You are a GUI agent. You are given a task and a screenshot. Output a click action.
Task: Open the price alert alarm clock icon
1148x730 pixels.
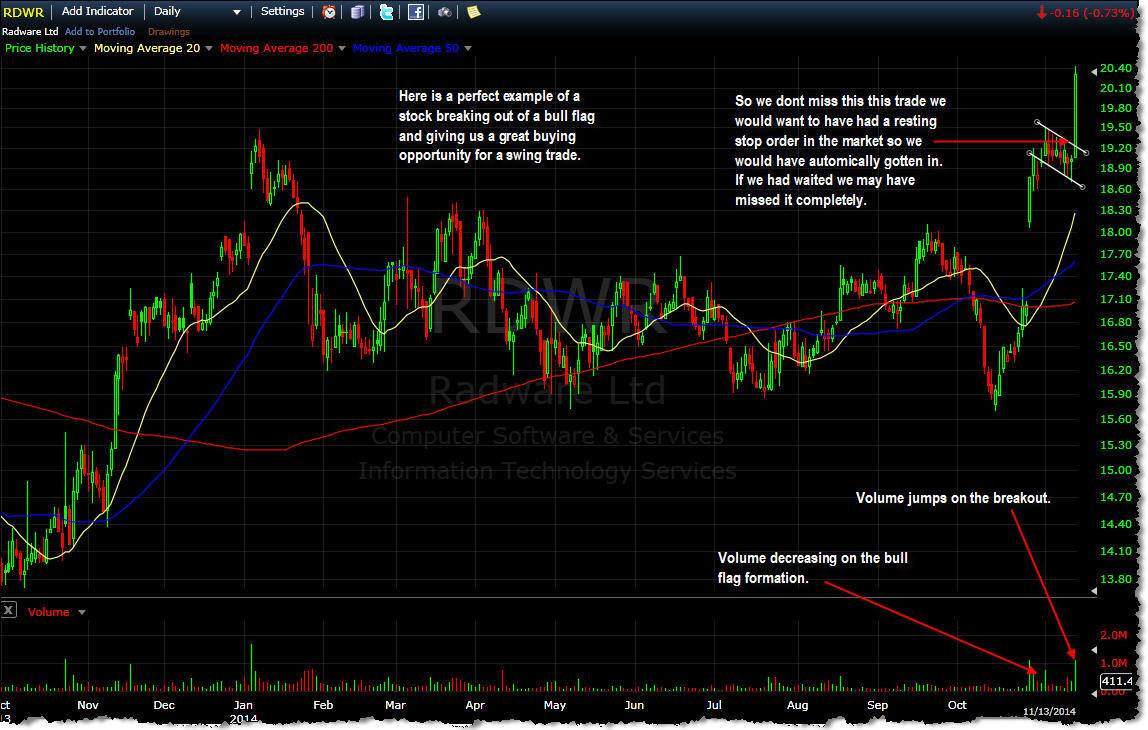click(x=329, y=12)
